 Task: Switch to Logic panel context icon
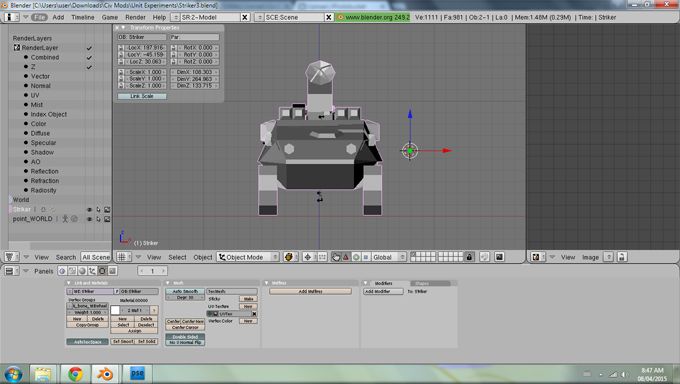point(62,271)
